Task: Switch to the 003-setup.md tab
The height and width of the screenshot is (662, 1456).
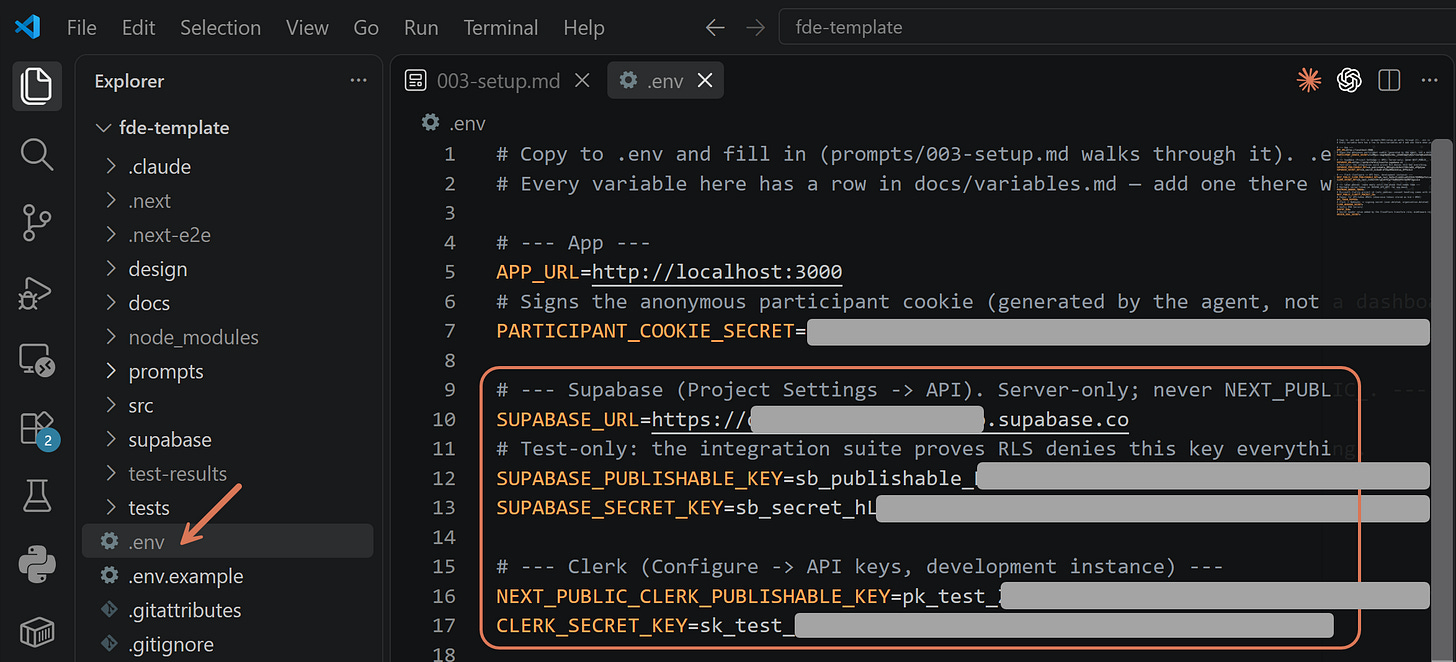Action: (497, 81)
